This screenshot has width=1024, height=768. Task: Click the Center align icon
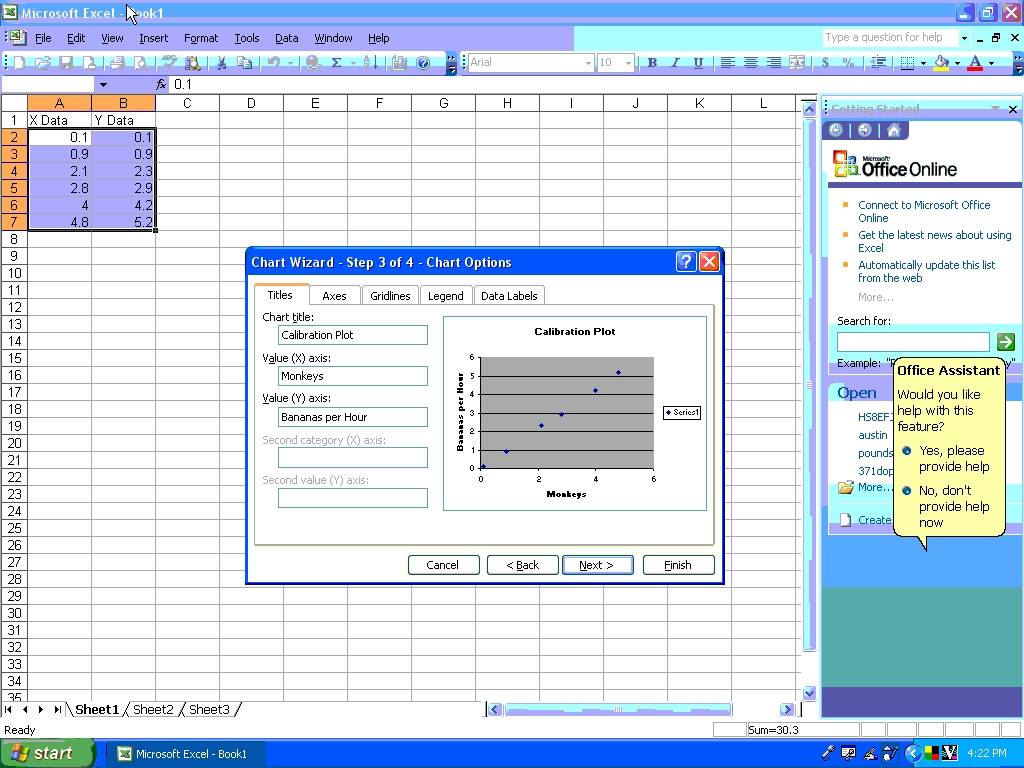point(750,62)
